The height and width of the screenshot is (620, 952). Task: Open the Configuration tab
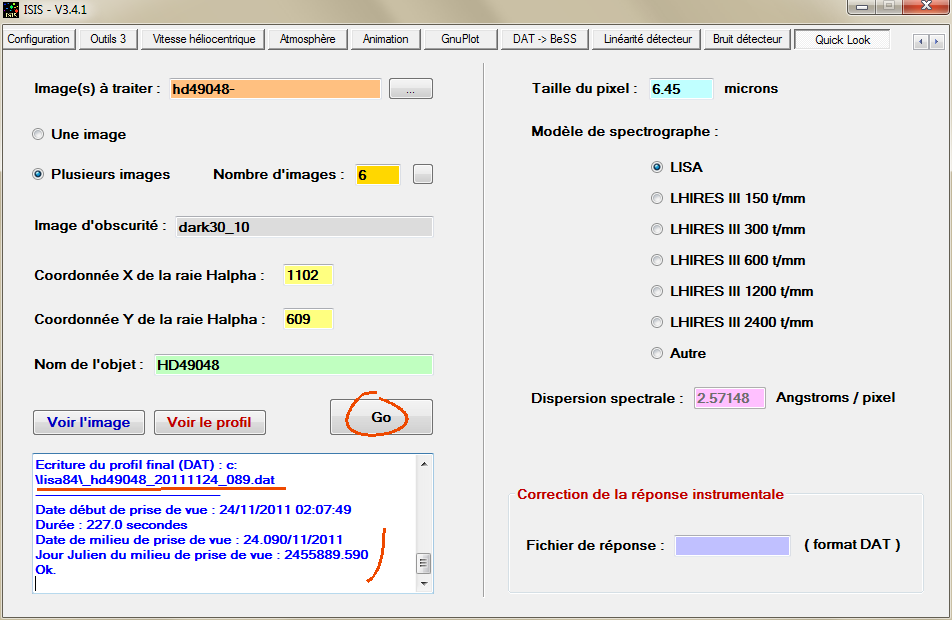tap(39, 39)
